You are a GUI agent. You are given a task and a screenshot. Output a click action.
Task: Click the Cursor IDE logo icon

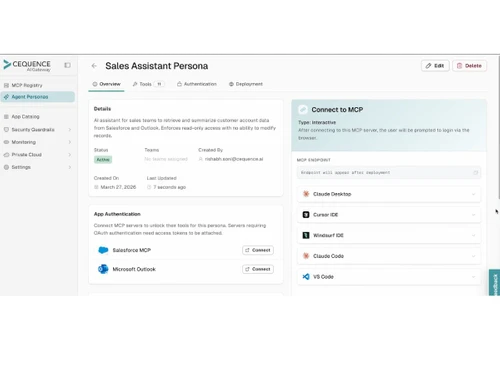(x=306, y=215)
